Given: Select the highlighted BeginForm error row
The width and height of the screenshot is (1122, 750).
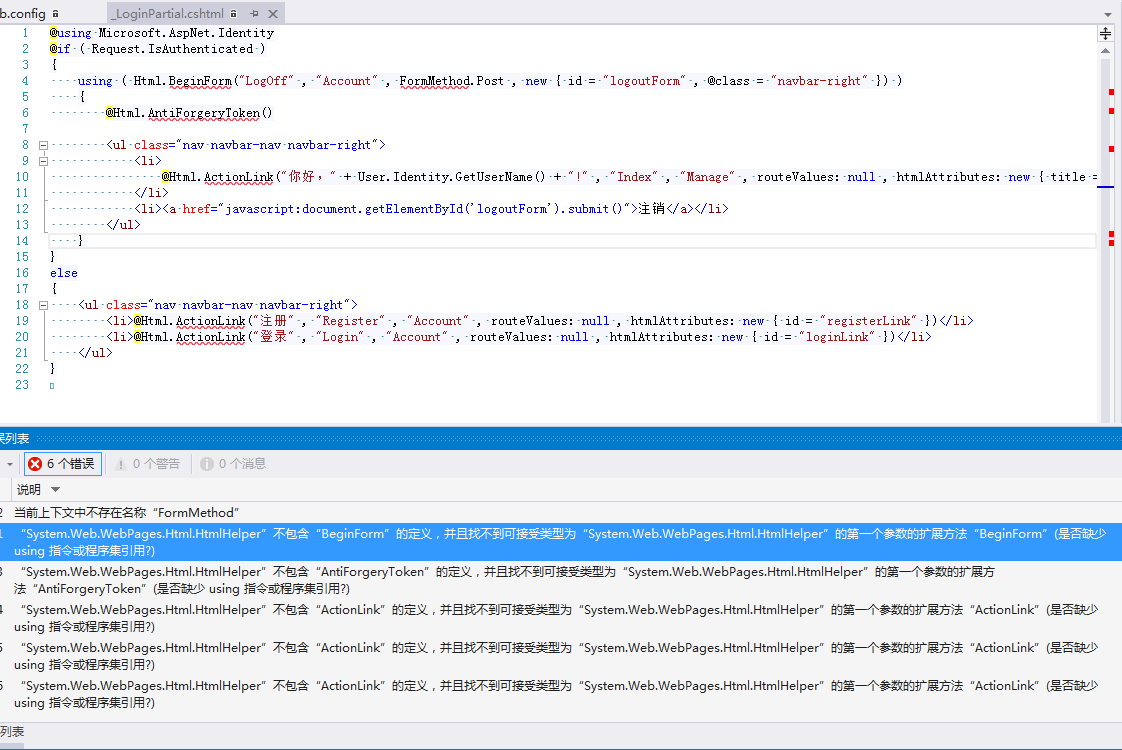Looking at the screenshot, I should [561, 542].
